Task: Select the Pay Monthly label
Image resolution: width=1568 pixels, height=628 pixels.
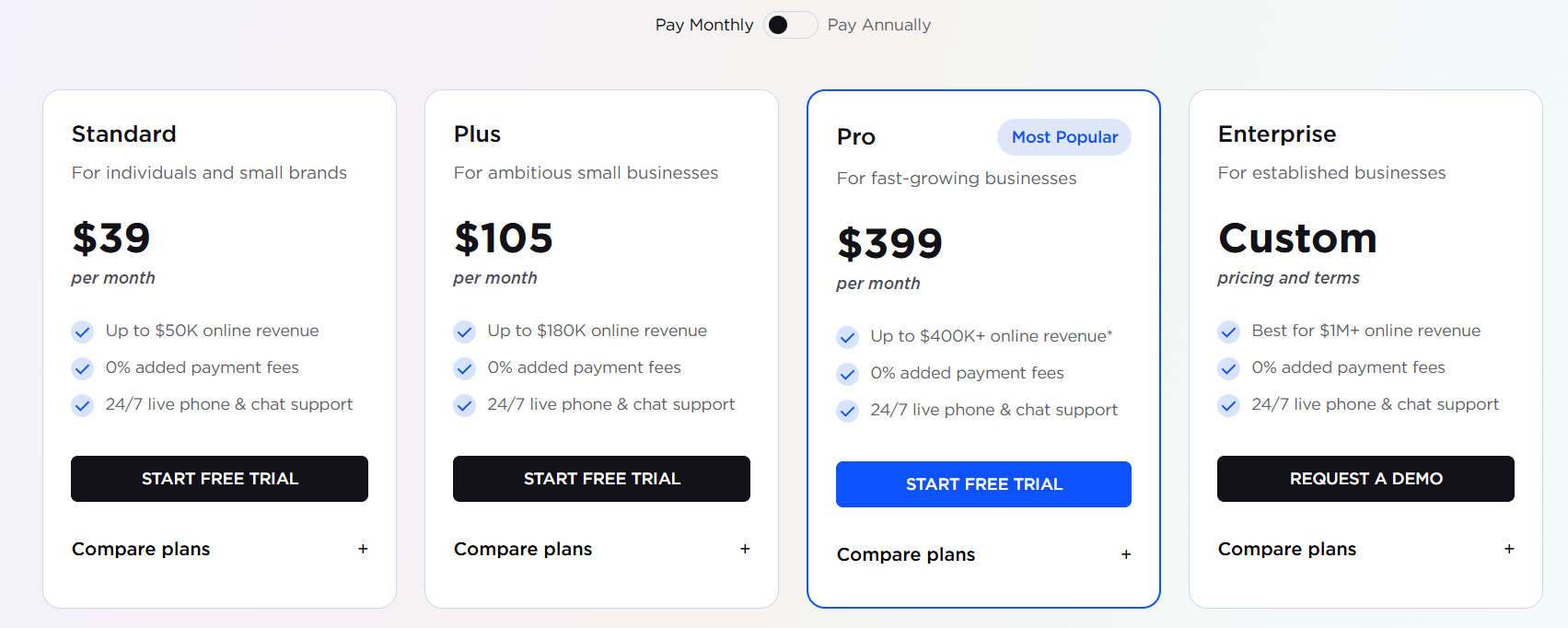Action: tap(704, 25)
